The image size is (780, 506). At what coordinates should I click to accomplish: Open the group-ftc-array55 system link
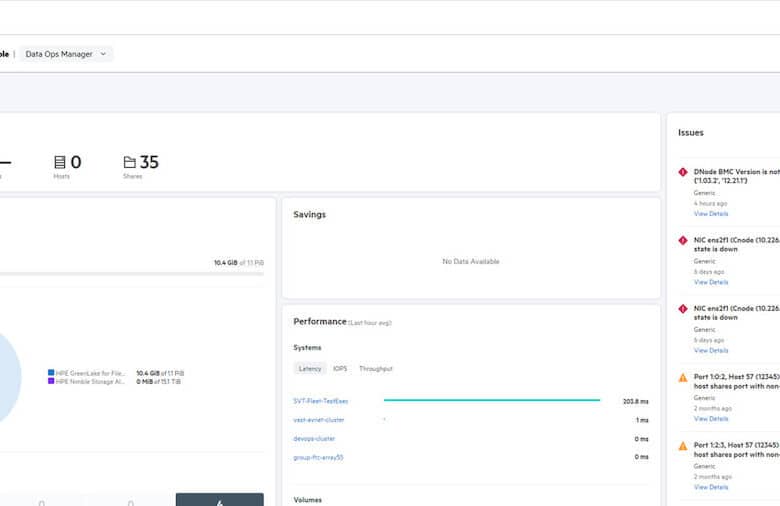pyautogui.click(x=318, y=457)
